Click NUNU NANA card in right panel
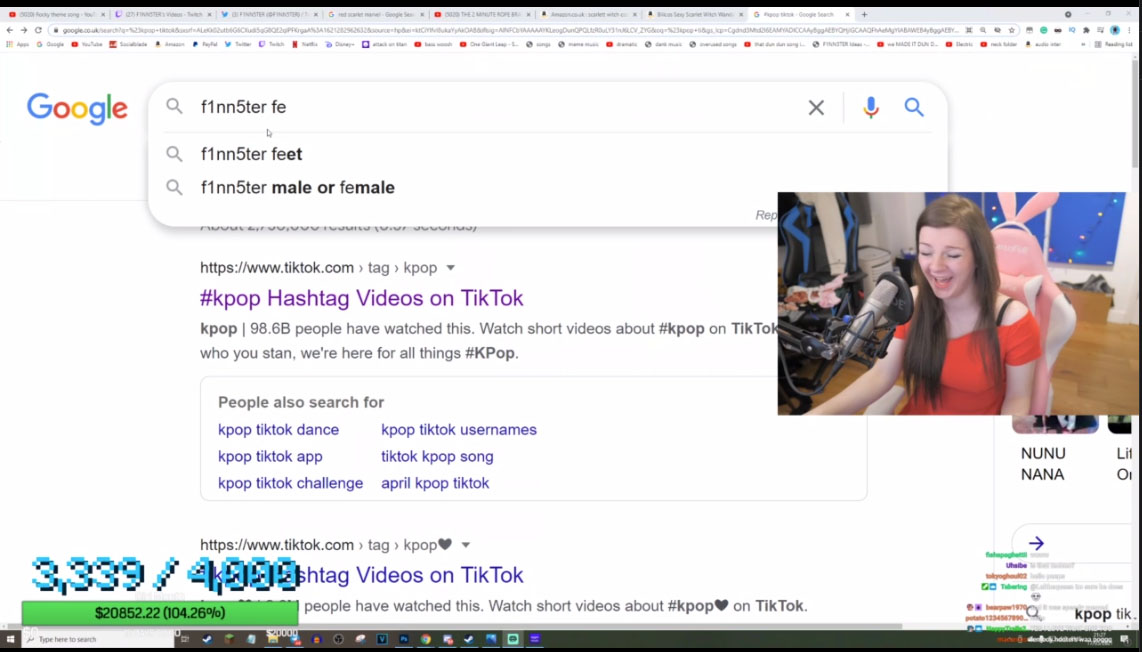 1055,448
